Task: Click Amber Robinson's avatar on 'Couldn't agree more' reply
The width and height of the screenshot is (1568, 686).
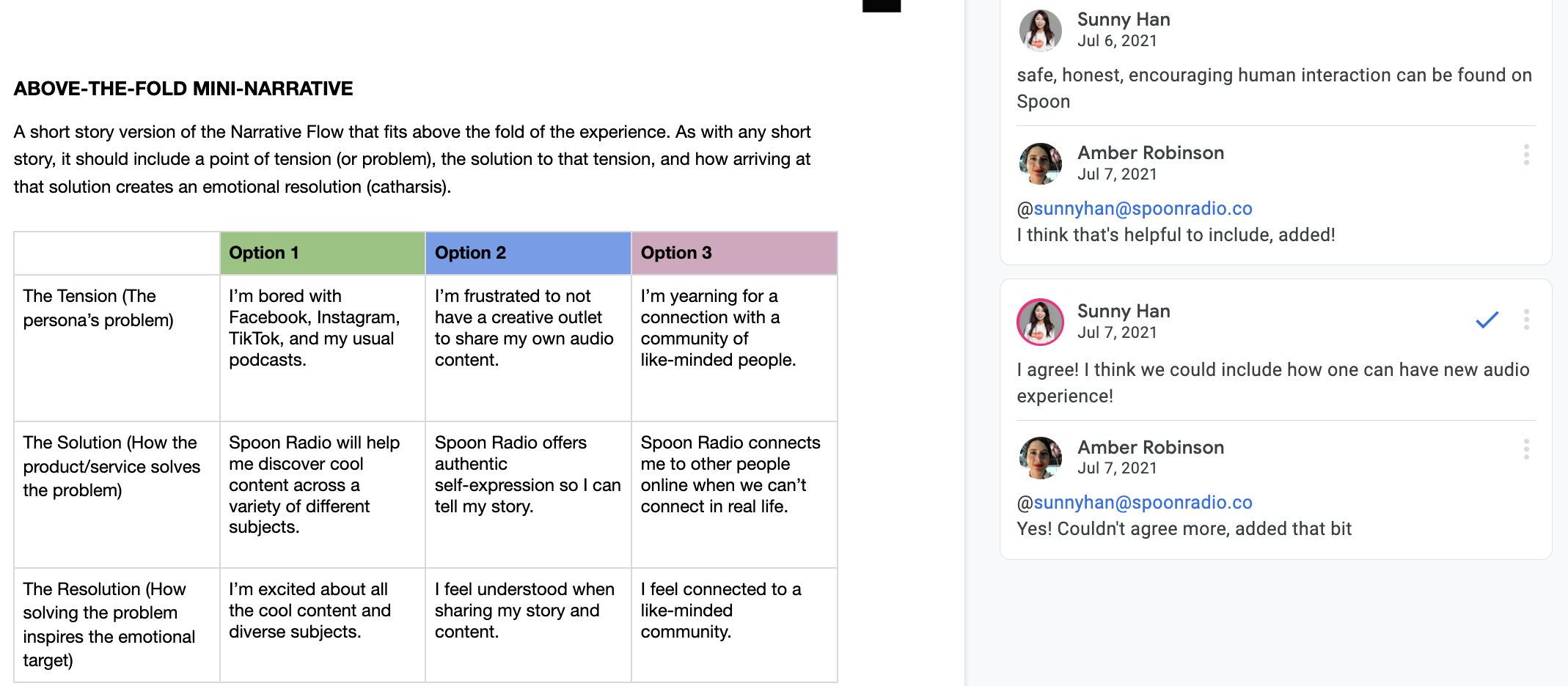Action: (x=1041, y=458)
